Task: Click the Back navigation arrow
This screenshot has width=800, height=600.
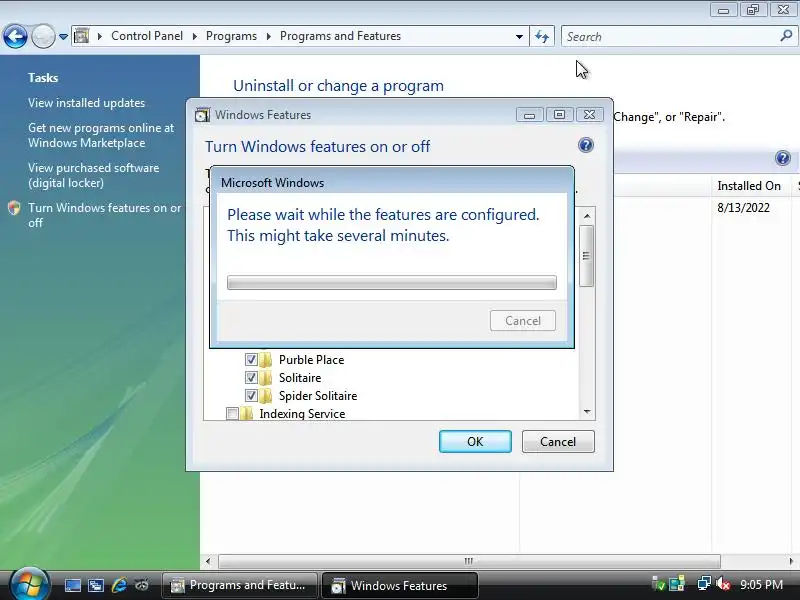Action: (15, 36)
